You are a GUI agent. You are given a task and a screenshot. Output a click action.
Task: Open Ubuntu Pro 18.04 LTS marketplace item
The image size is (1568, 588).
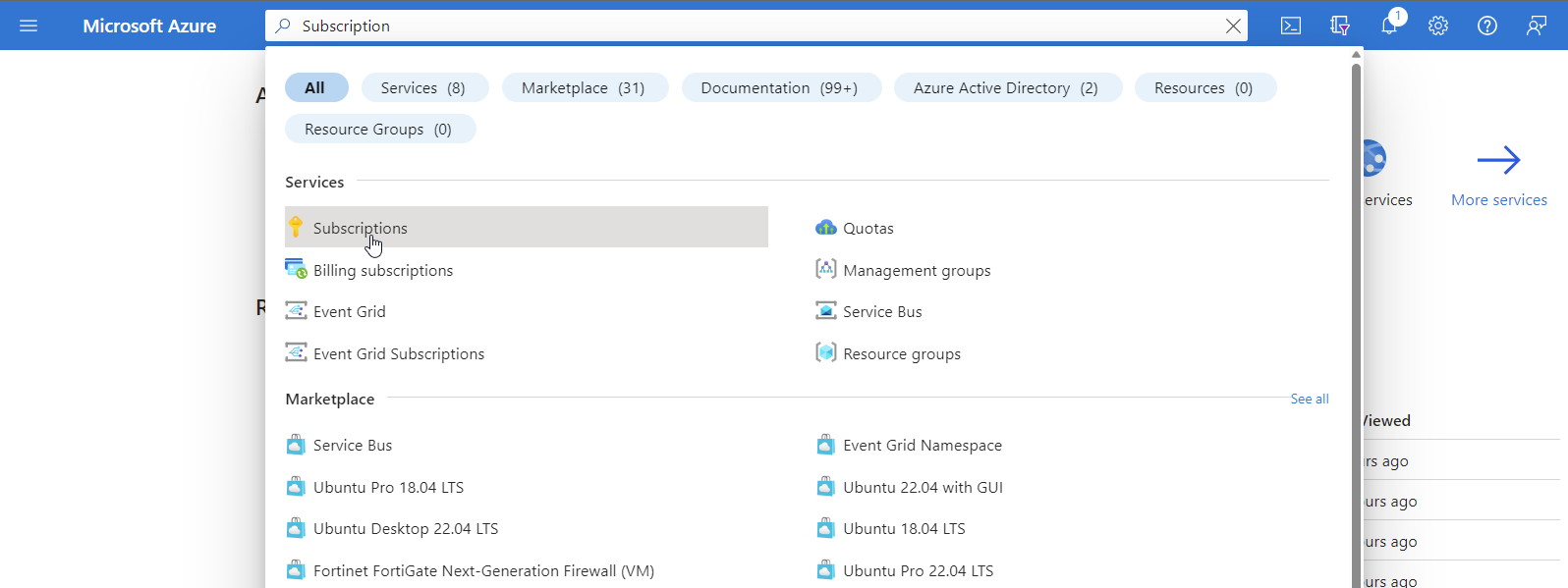[x=388, y=487]
